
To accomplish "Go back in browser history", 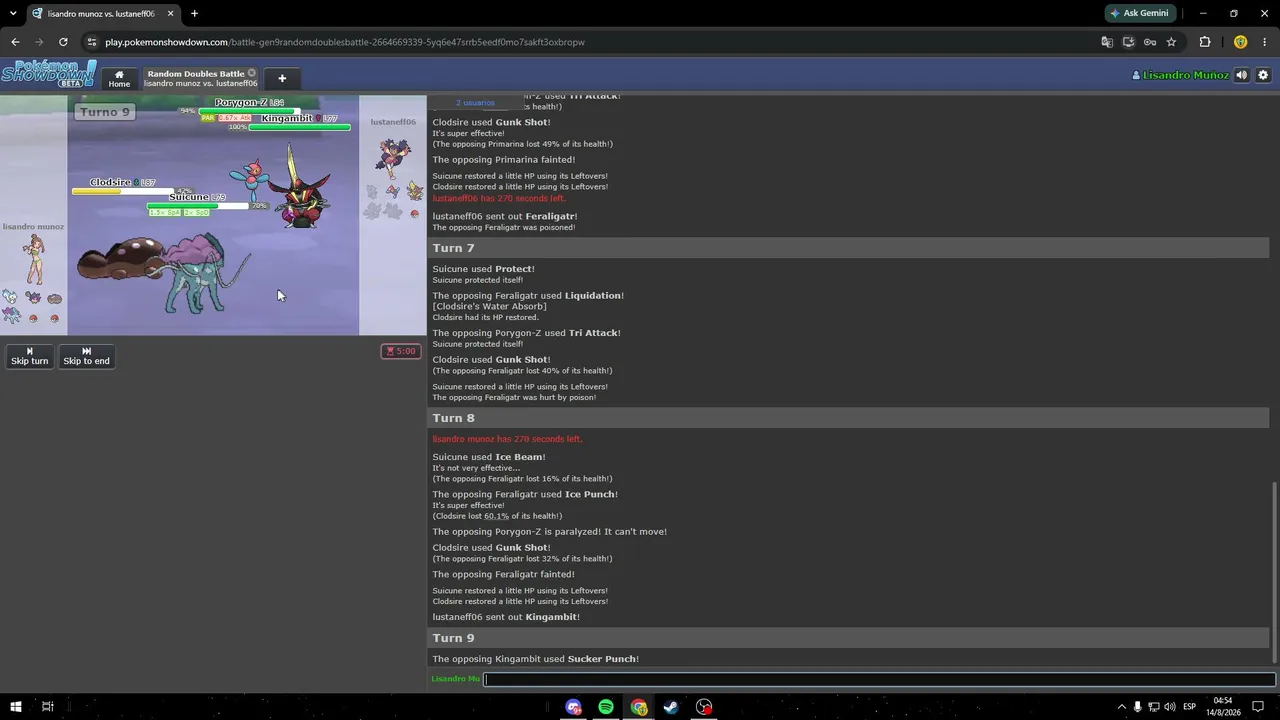I will coord(15,42).
